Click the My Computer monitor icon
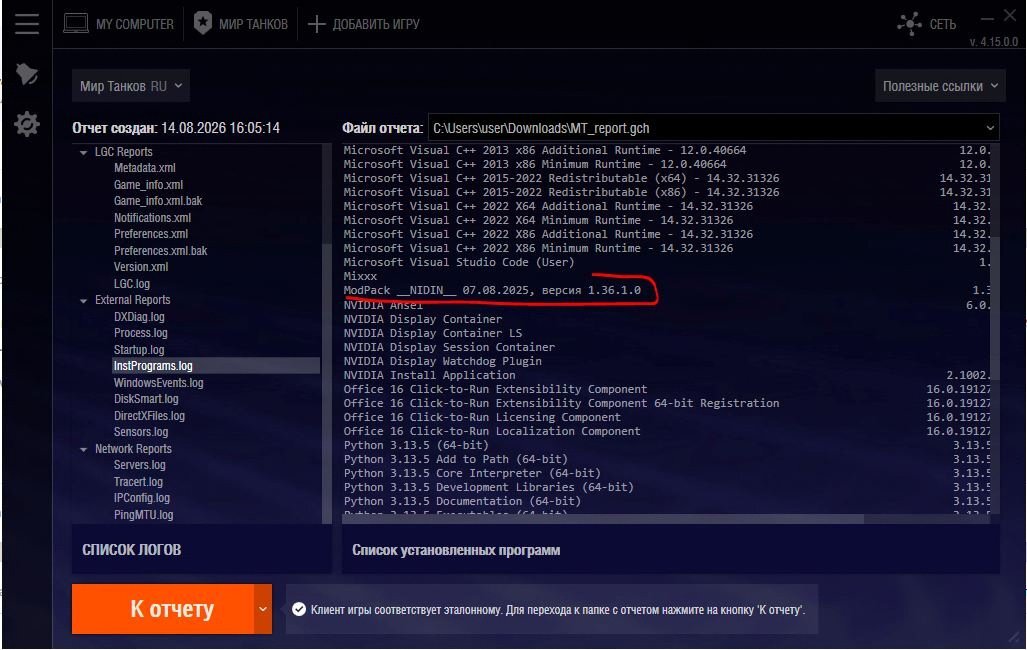Screen dimensions: 1027x650 coord(76,24)
